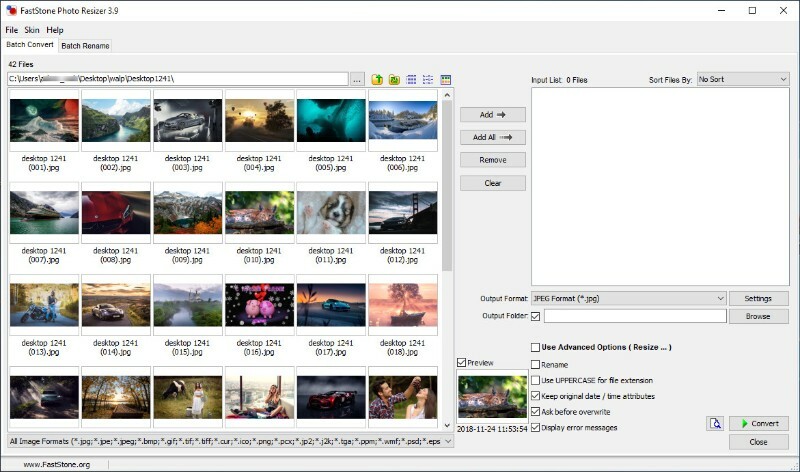Click the go up one folder icon
The height and width of the screenshot is (472, 800).
coord(377,79)
